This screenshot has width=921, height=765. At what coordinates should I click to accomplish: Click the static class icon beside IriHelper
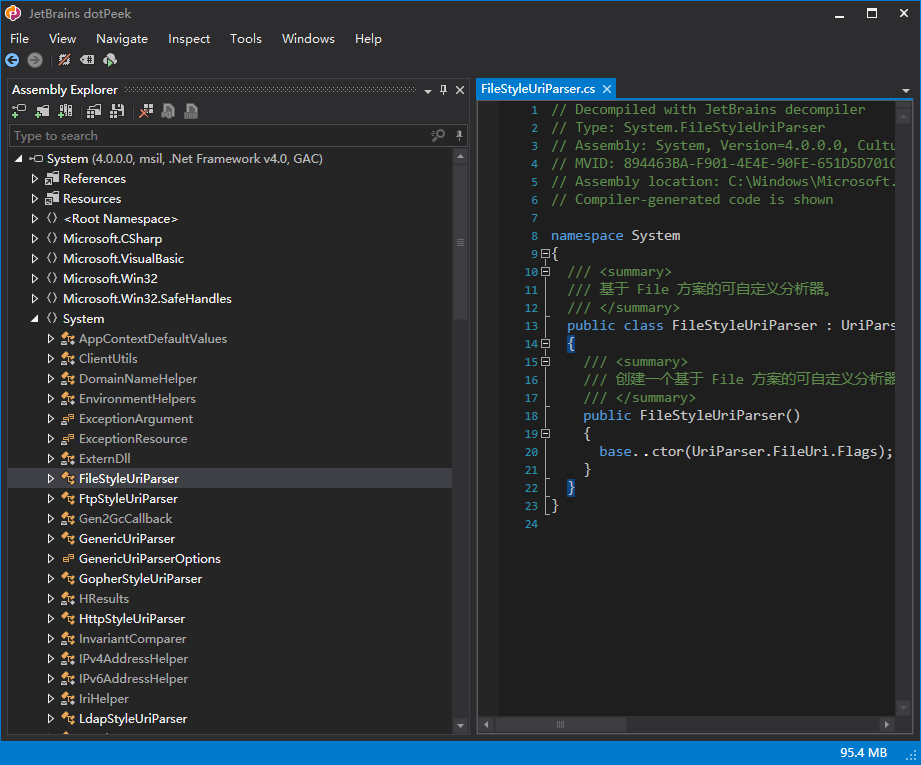pyautogui.click(x=68, y=698)
